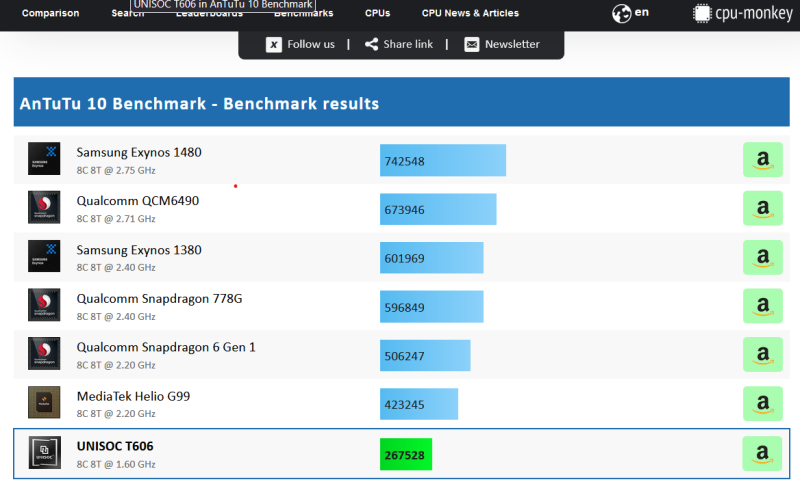Click Amazon icon for Snapdragon 778G
Viewport: 800px width, 484px height.
(x=763, y=306)
